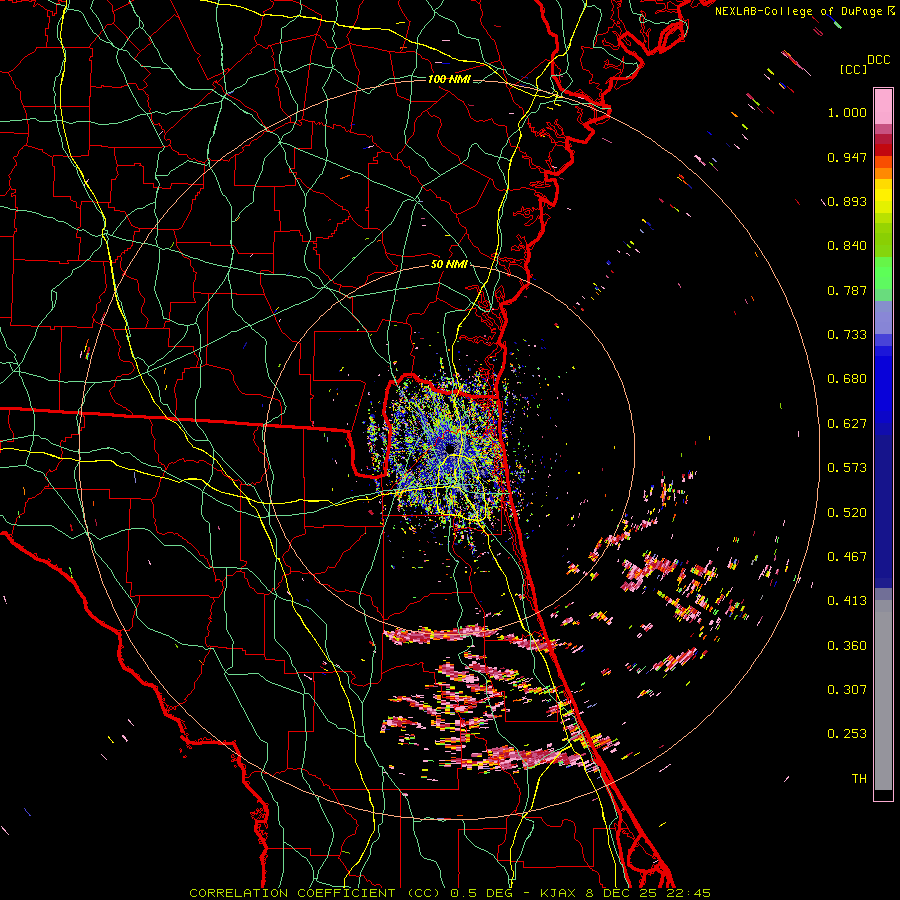Screen dimensions: 900x900
Task: Click the 0.733 scale value
Action: pyautogui.click(x=847, y=335)
